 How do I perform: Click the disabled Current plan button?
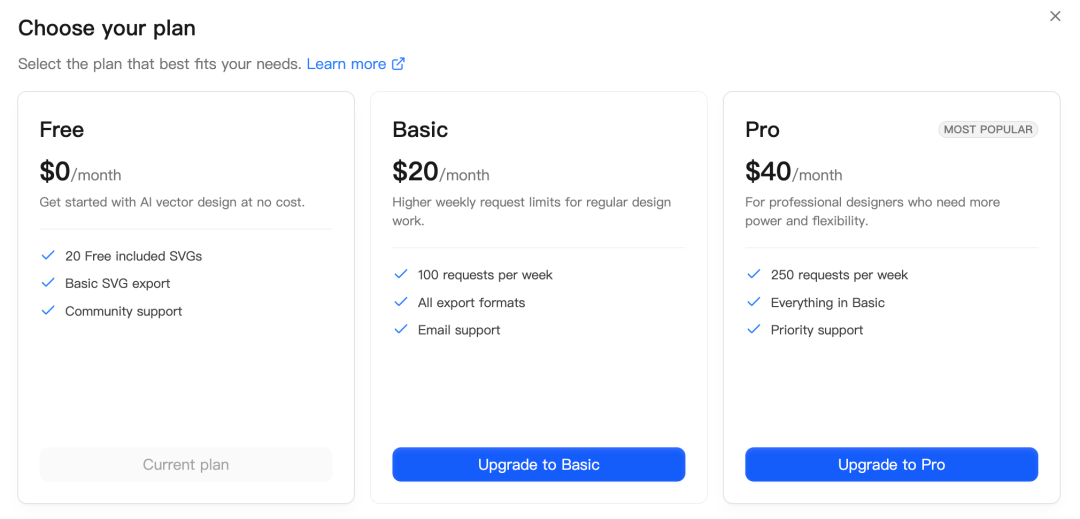point(186,464)
